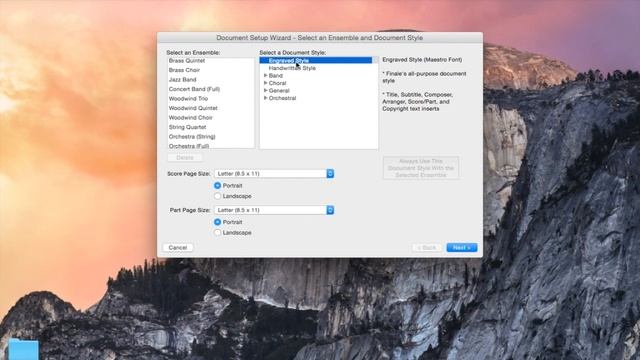Click the Next button
The image size is (640, 360).
pyautogui.click(x=462, y=248)
